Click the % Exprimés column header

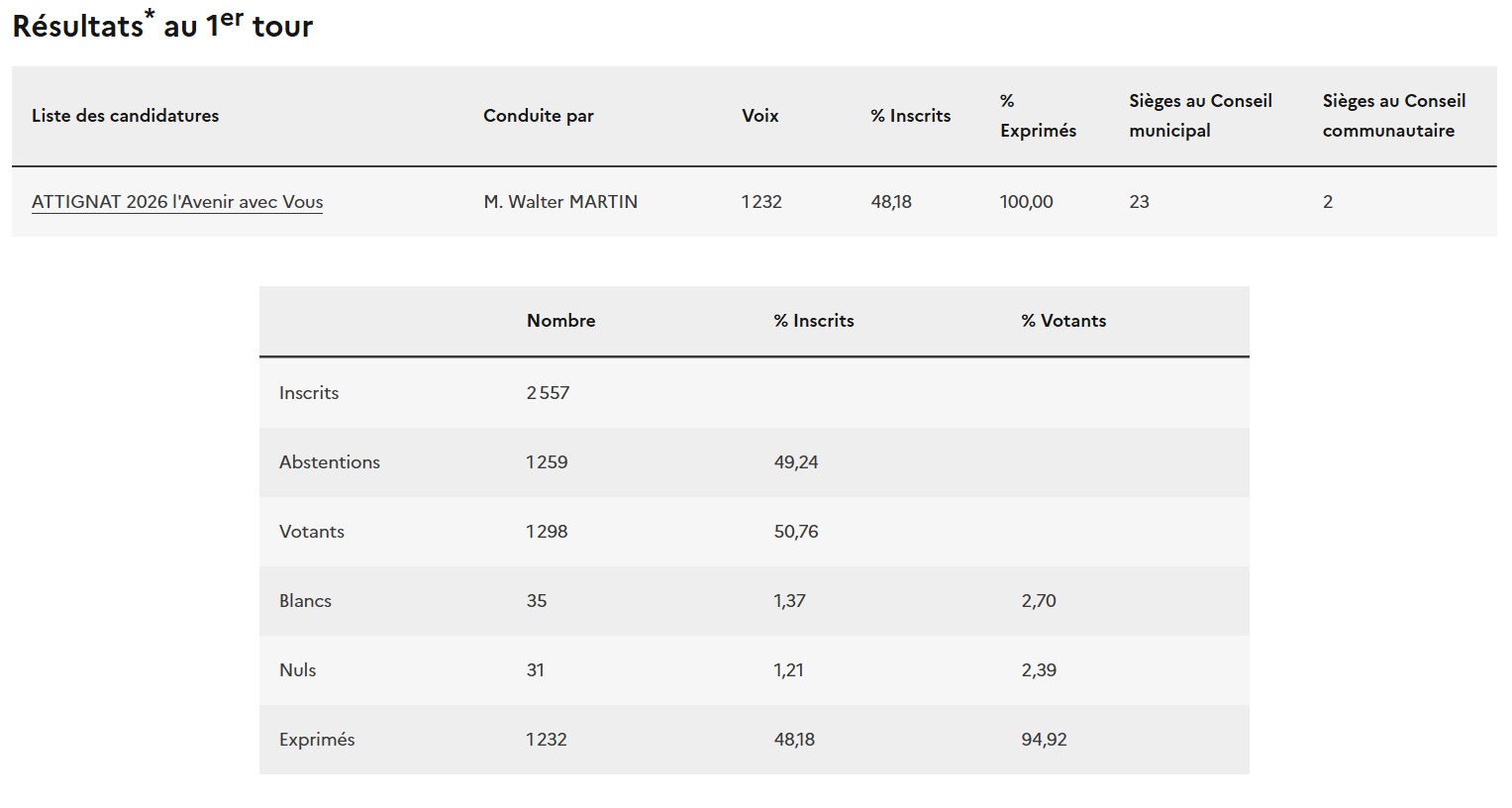tap(1037, 116)
